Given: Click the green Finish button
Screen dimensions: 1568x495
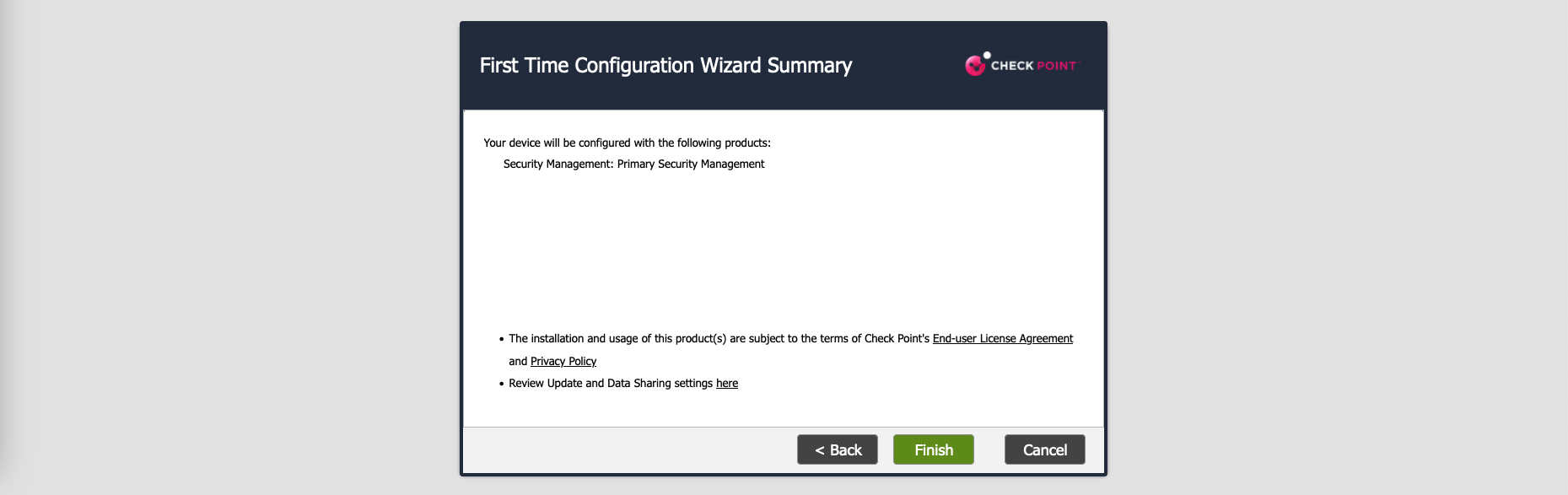Looking at the screenshot, I should tap(933, 449).
